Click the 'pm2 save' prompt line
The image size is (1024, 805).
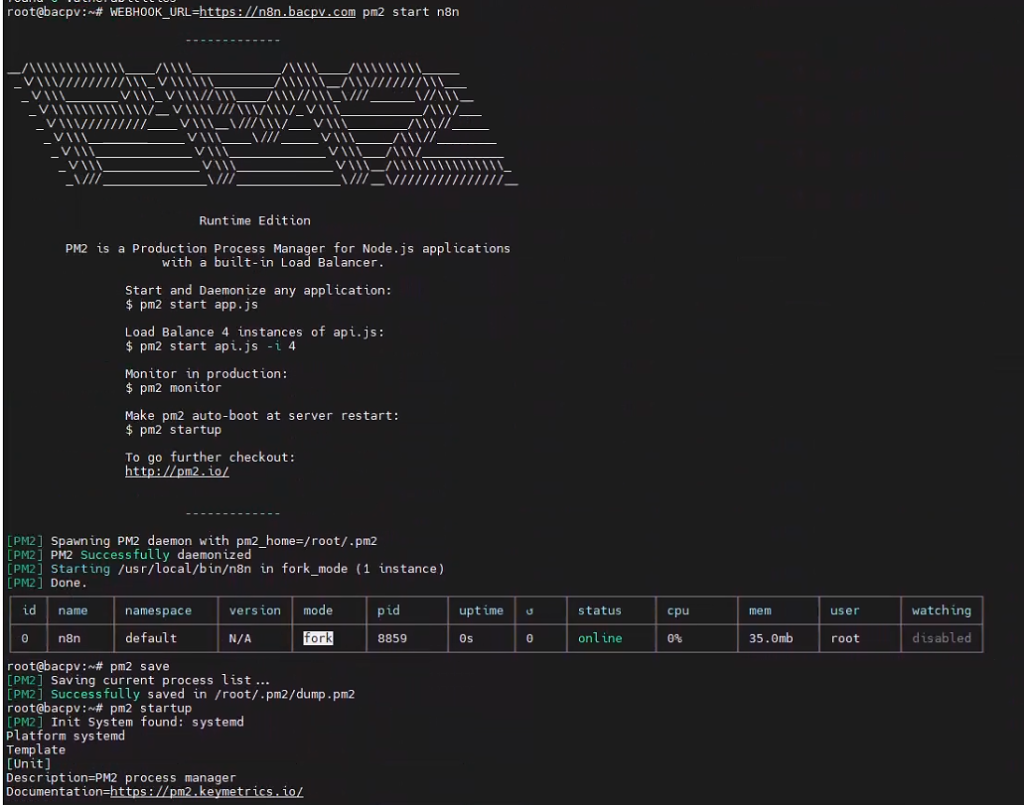click(x=88, y=666)
